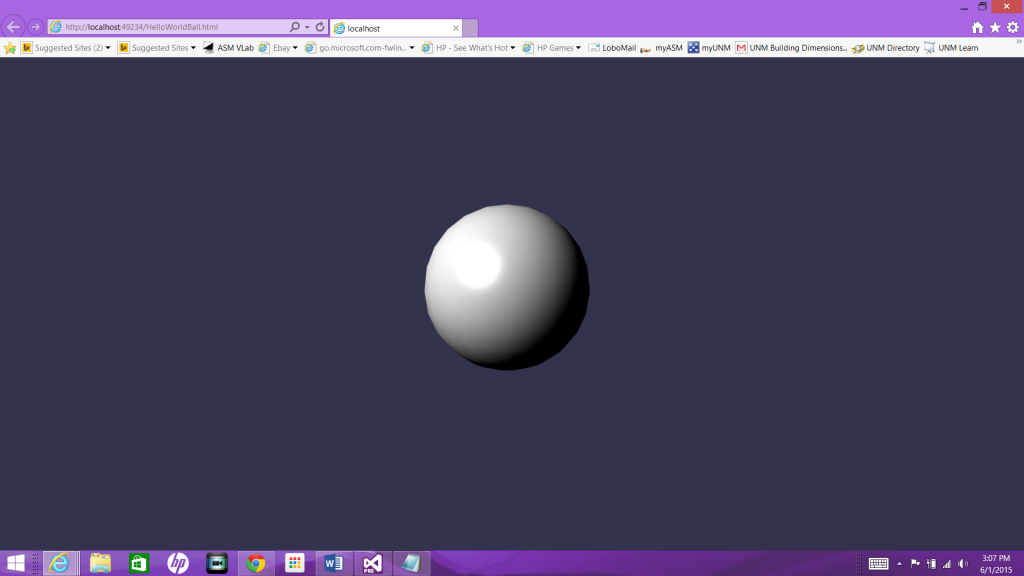
Task: Click the search magnifier in the address bar
Action: pyautogui.click(x=294, y=28)
